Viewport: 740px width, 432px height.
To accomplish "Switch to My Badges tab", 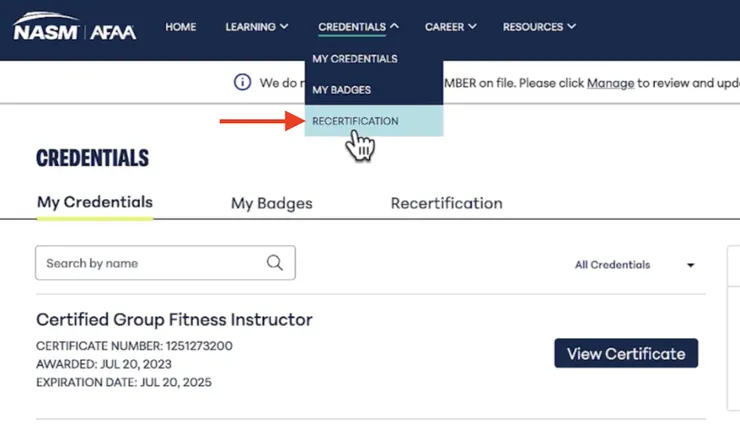I will (271, 203).
